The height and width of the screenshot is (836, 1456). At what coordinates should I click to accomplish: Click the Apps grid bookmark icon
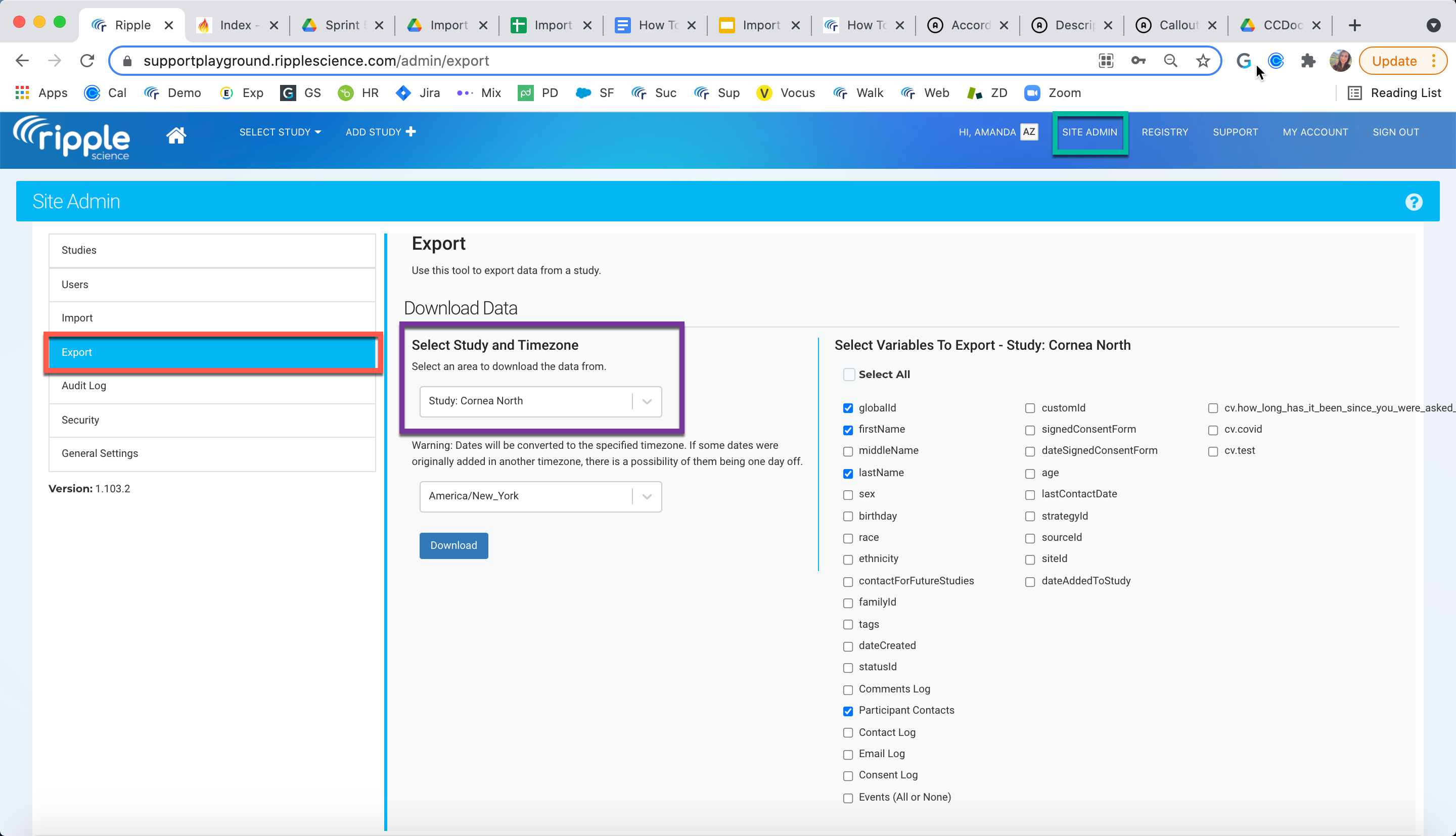coord(22,93)
